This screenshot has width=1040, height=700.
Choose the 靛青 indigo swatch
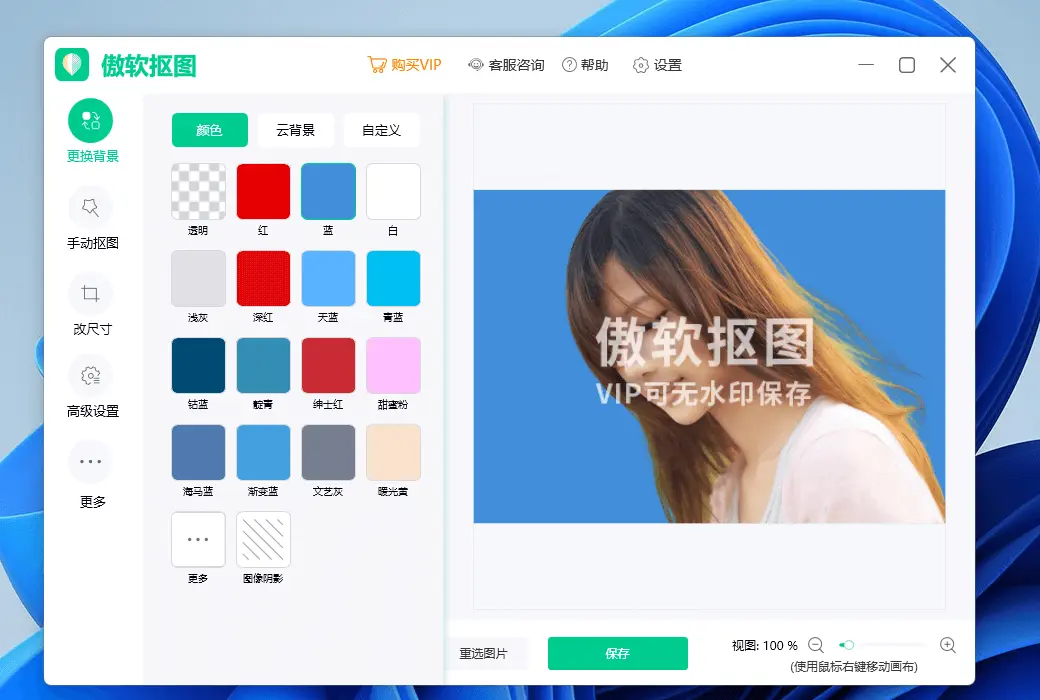[x=263, y=365]
